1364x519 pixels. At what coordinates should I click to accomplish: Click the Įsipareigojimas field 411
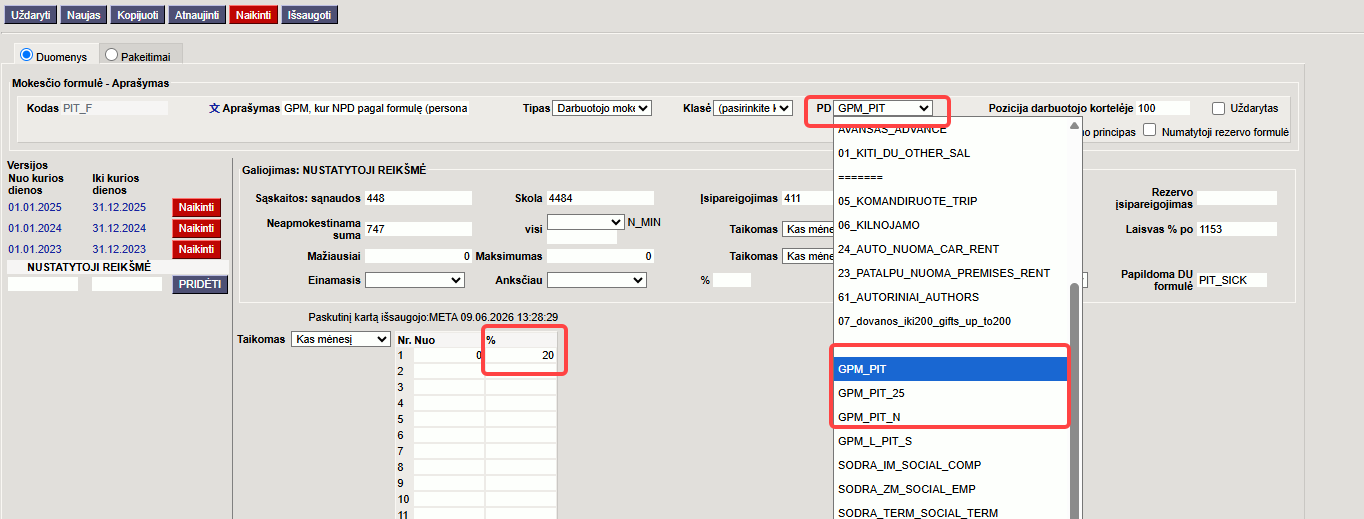(808, 198)
